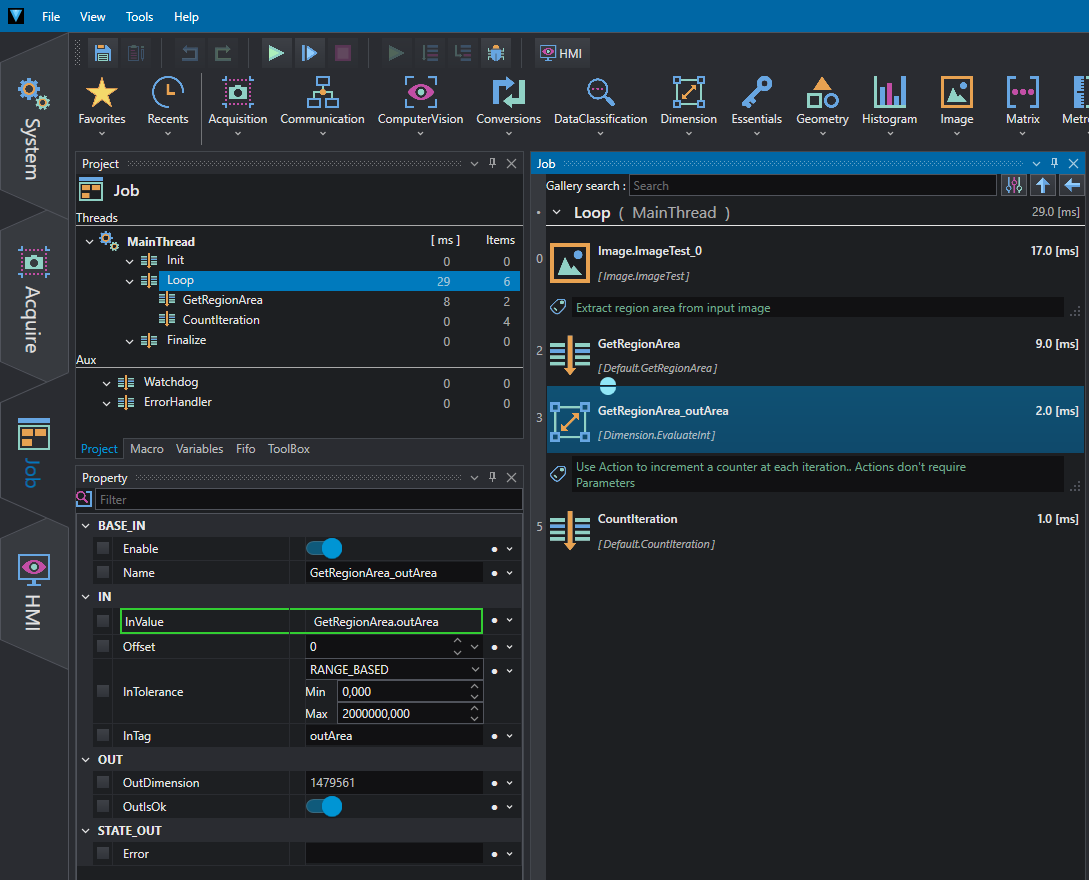Switch to the Acquire side tab
Screen dimensions: 1089x880
coord(33,299)
